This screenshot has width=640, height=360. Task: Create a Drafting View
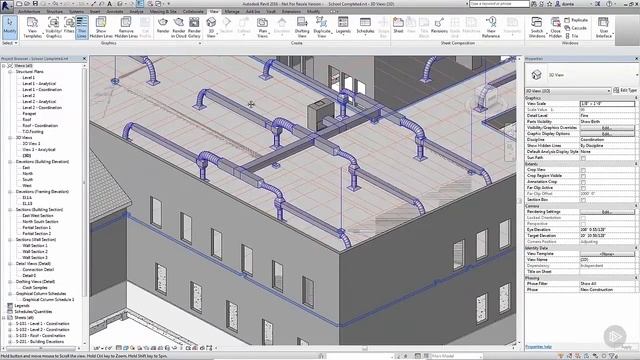[302, 28]
